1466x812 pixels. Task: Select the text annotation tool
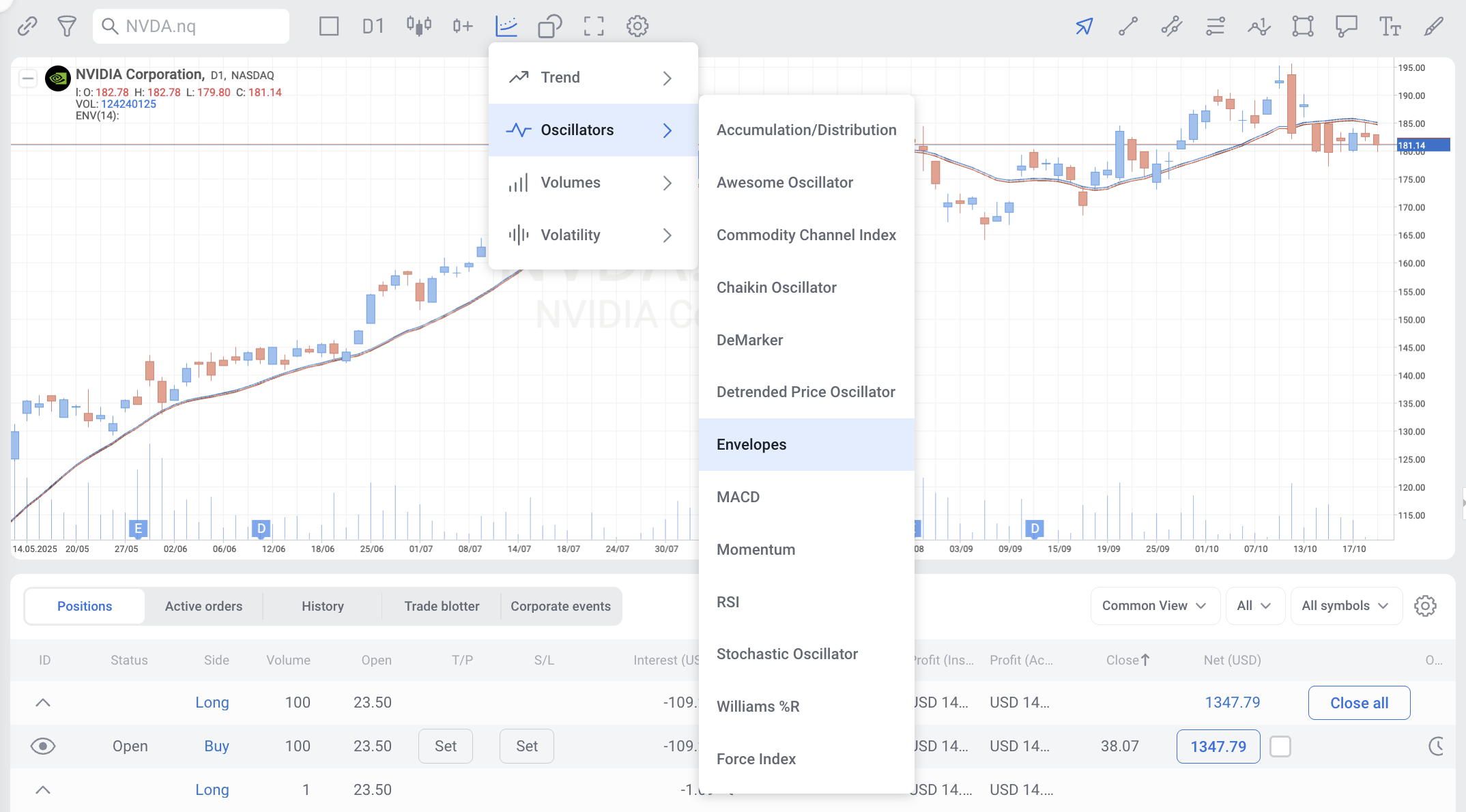tap(1390, 26)
